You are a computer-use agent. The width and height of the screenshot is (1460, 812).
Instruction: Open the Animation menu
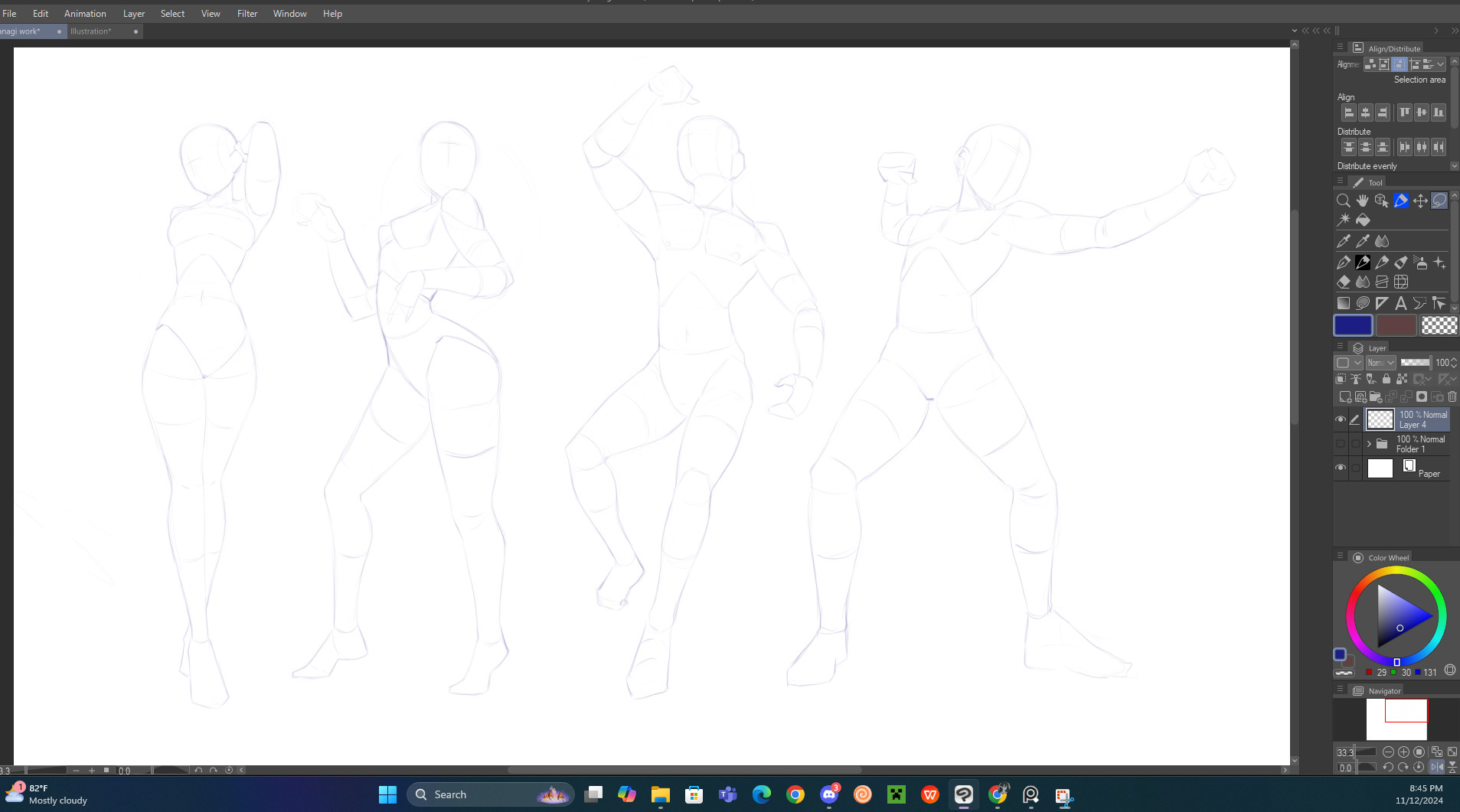pyautogui.click(x=85, y=14)
